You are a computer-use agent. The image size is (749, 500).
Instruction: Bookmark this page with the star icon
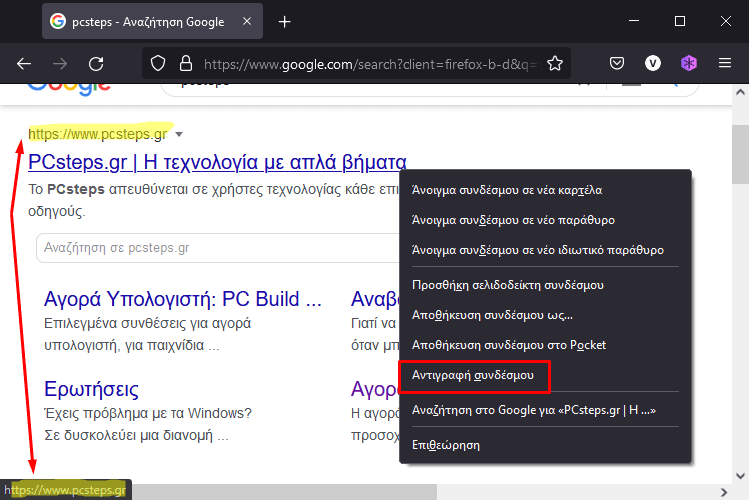[x=555, y=63]
